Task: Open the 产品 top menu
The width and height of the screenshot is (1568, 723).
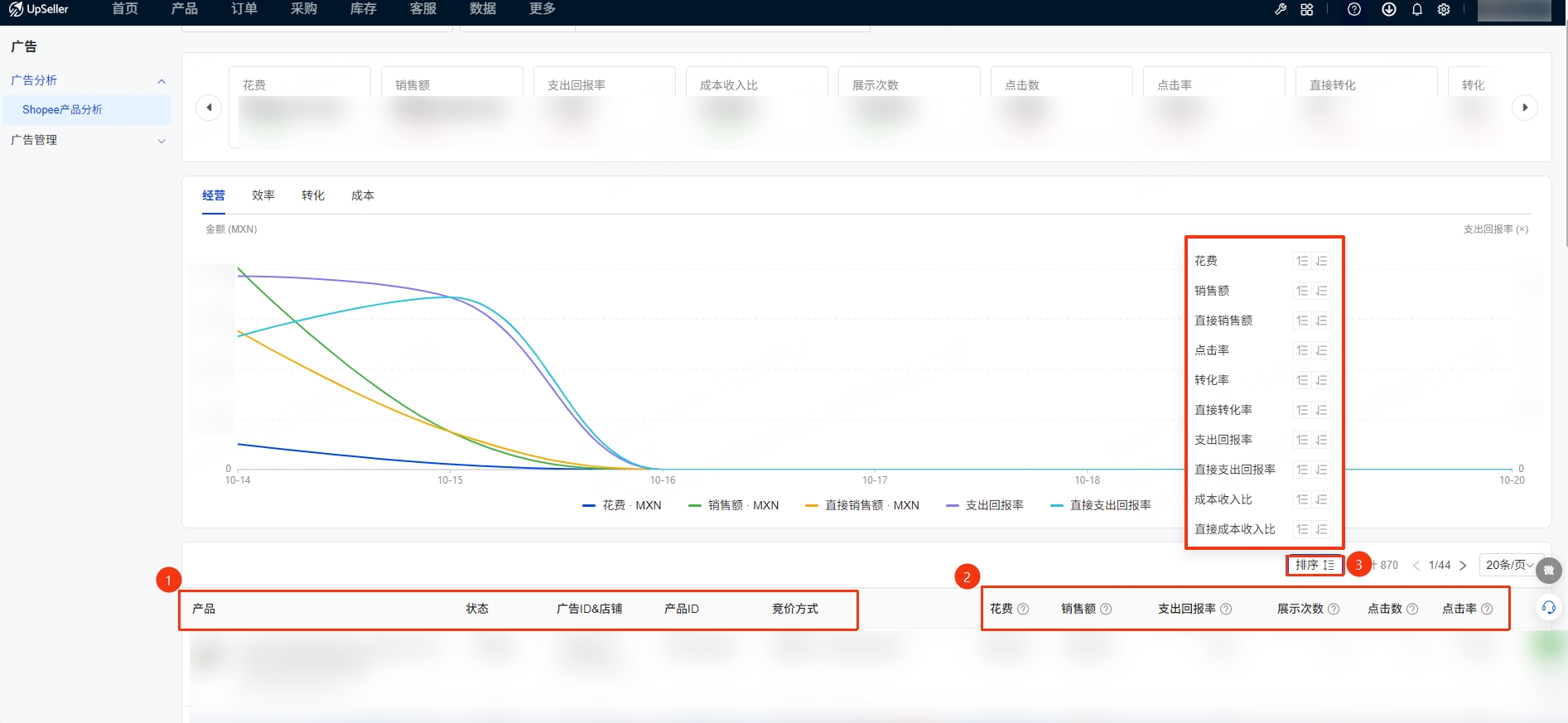Action: click(185, 9)
